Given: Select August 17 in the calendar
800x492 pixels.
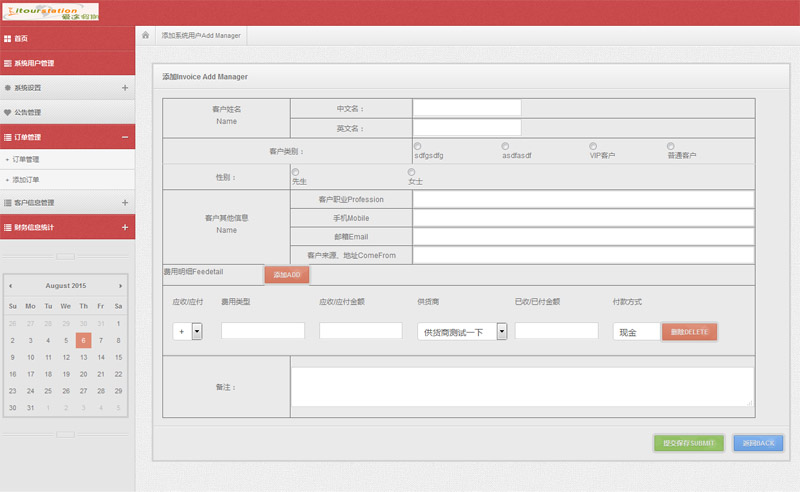Looking at the screenshot, I should coord(30,374).
